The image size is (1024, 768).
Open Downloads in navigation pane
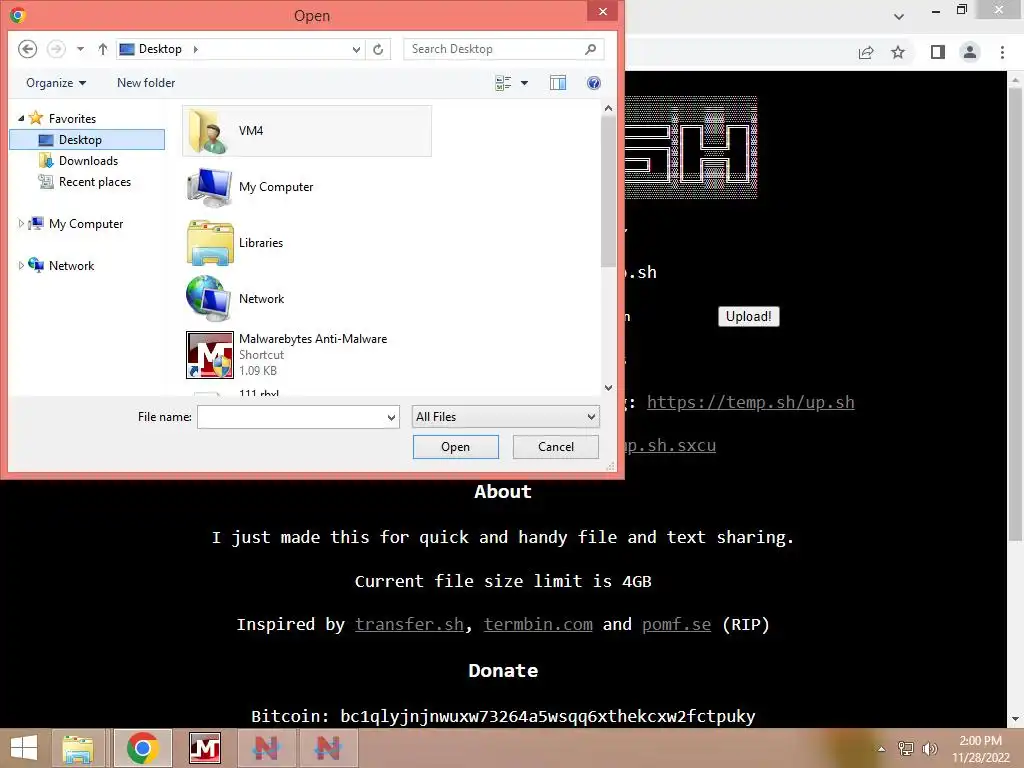88,161
